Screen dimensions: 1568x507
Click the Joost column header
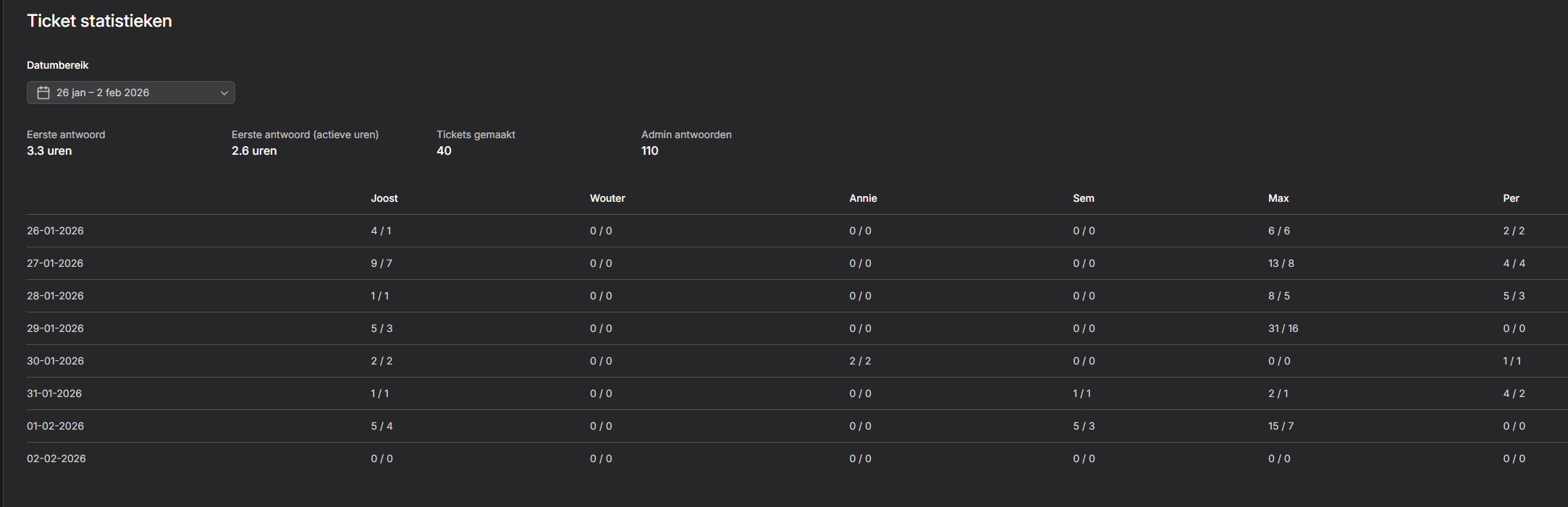click(x=384, y=198)
